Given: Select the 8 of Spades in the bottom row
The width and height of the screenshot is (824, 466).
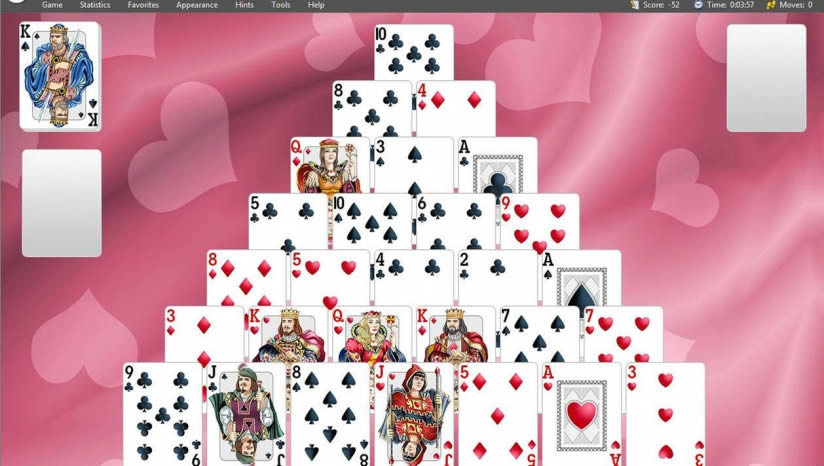Looking at the screenshot, I should coord(330,414).
